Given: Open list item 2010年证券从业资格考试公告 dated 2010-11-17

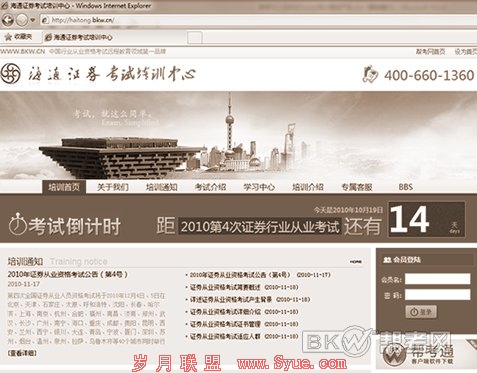Looking at the screenshot, I should [x=260, y=275].
